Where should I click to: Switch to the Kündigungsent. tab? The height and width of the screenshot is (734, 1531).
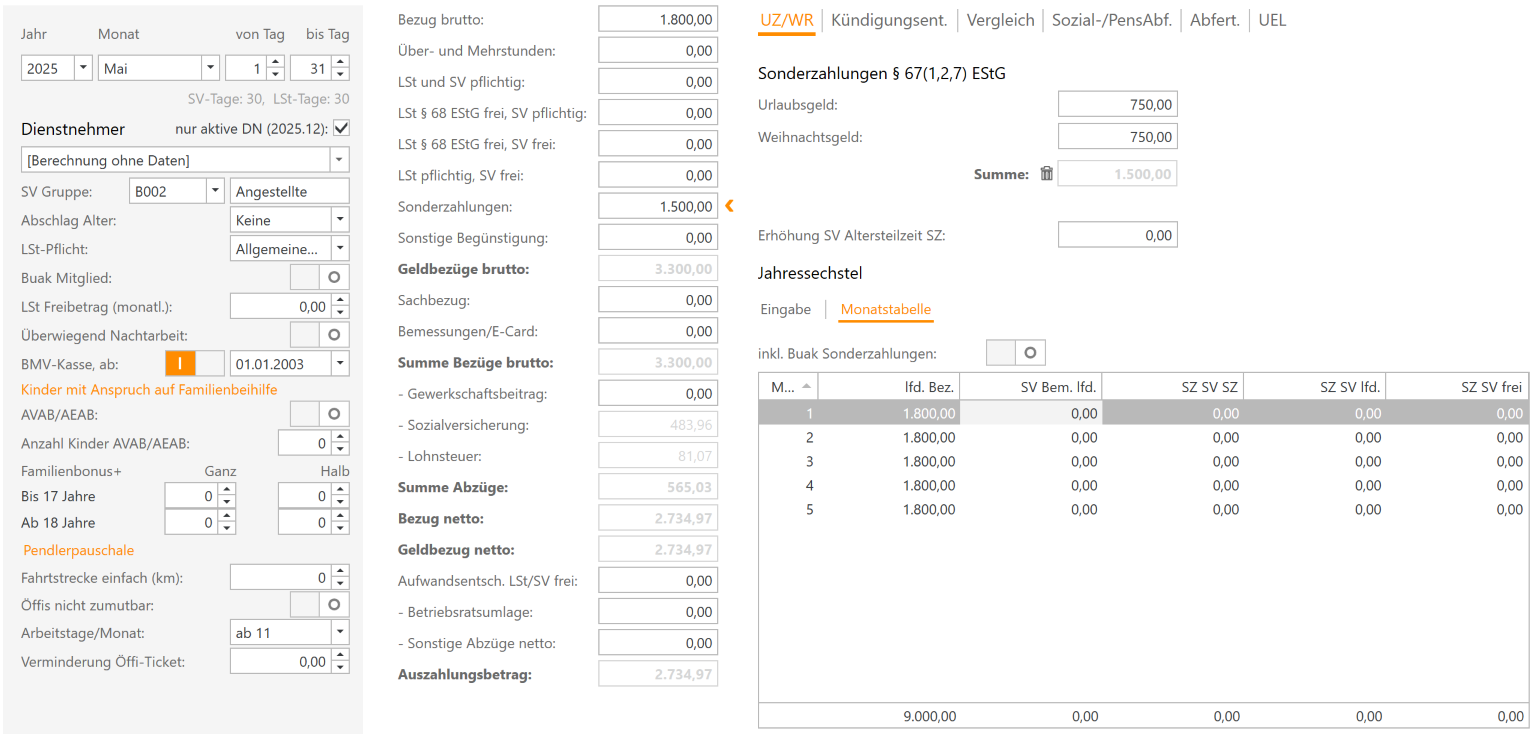point(889,19)
